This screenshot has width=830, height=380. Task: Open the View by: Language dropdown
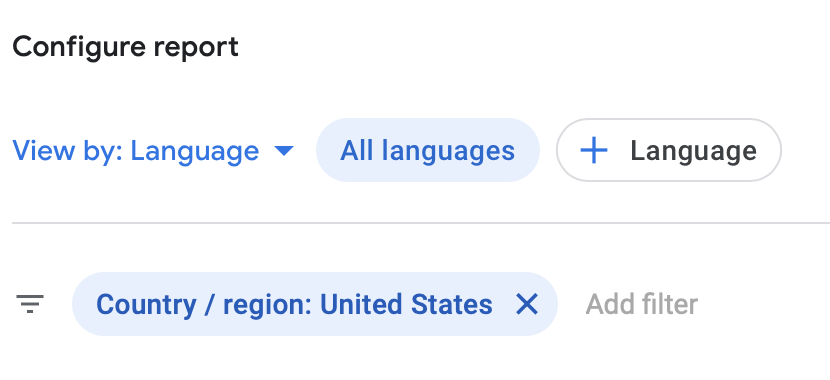tap(153, 151)
